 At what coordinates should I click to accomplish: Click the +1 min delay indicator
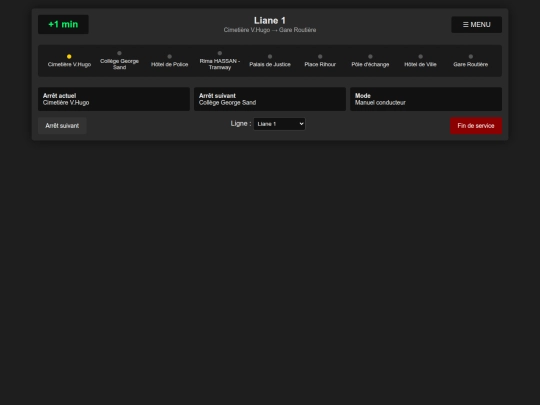[63, 24]
